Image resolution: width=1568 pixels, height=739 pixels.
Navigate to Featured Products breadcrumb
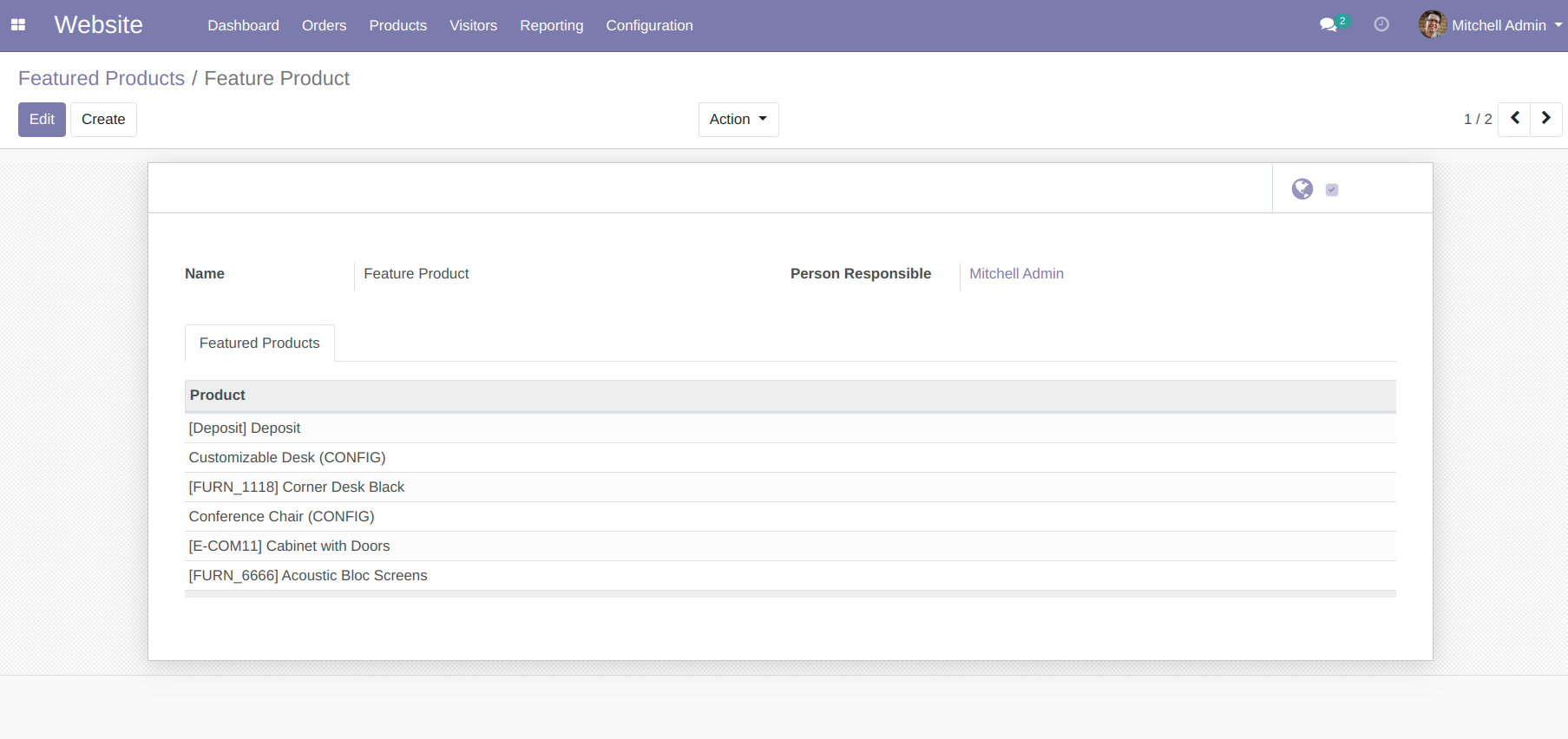tap(102, 78)
